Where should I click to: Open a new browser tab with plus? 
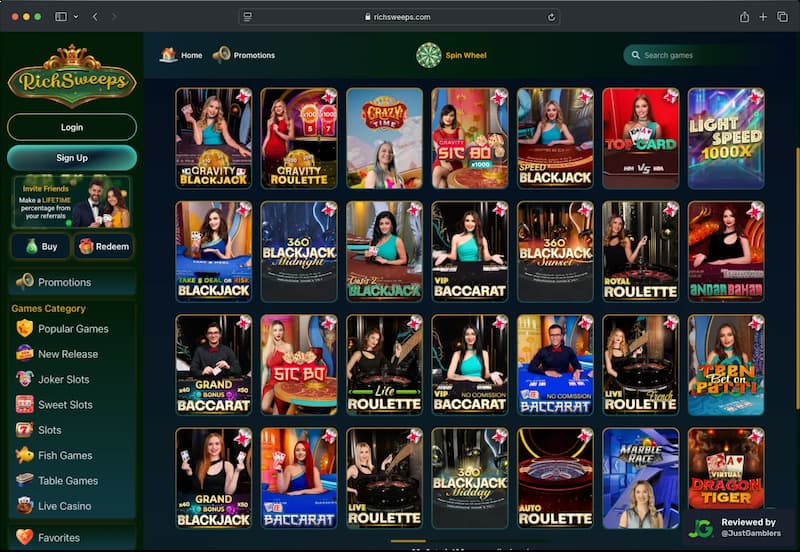click(x=763, y=17)
